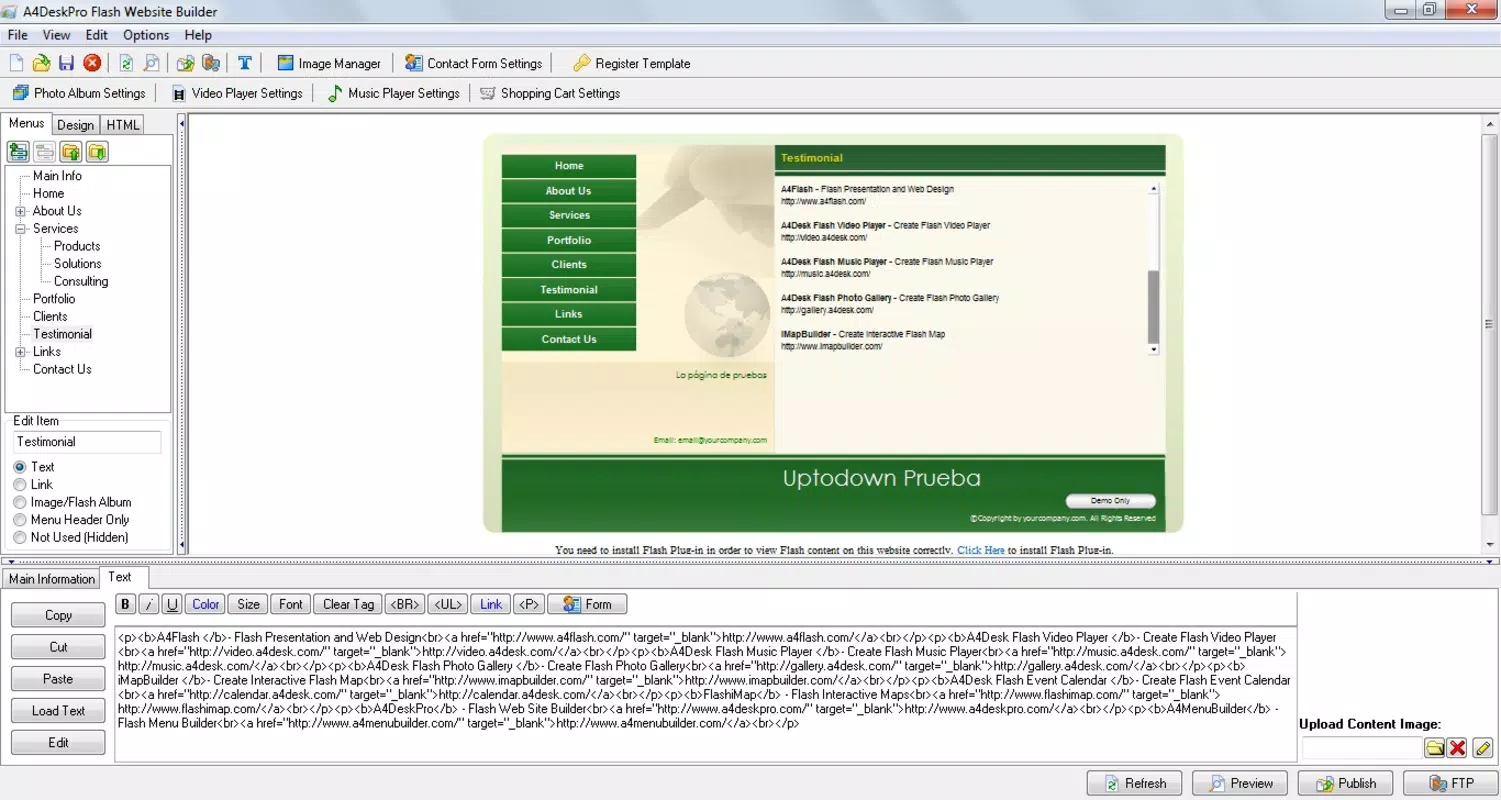Expand the About Us tree node

click(20, 211)
